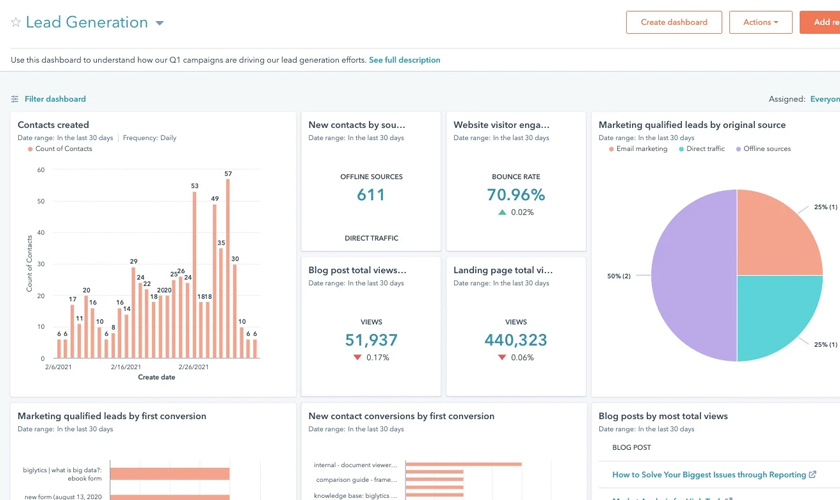
Task: Star the Lead Generation dashboard as favorite
Action: point(15,22)
